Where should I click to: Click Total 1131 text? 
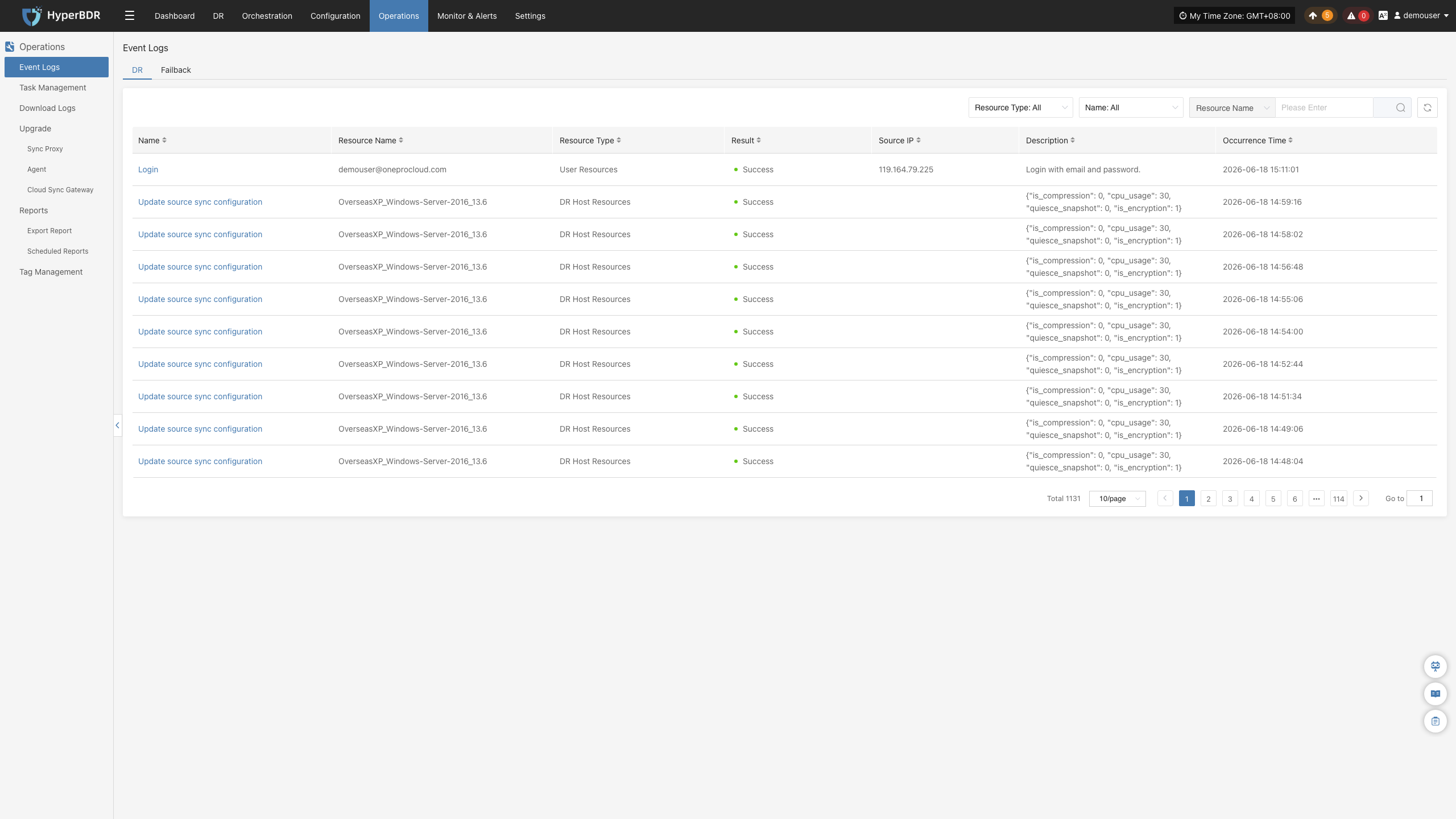pos(1064,498)
